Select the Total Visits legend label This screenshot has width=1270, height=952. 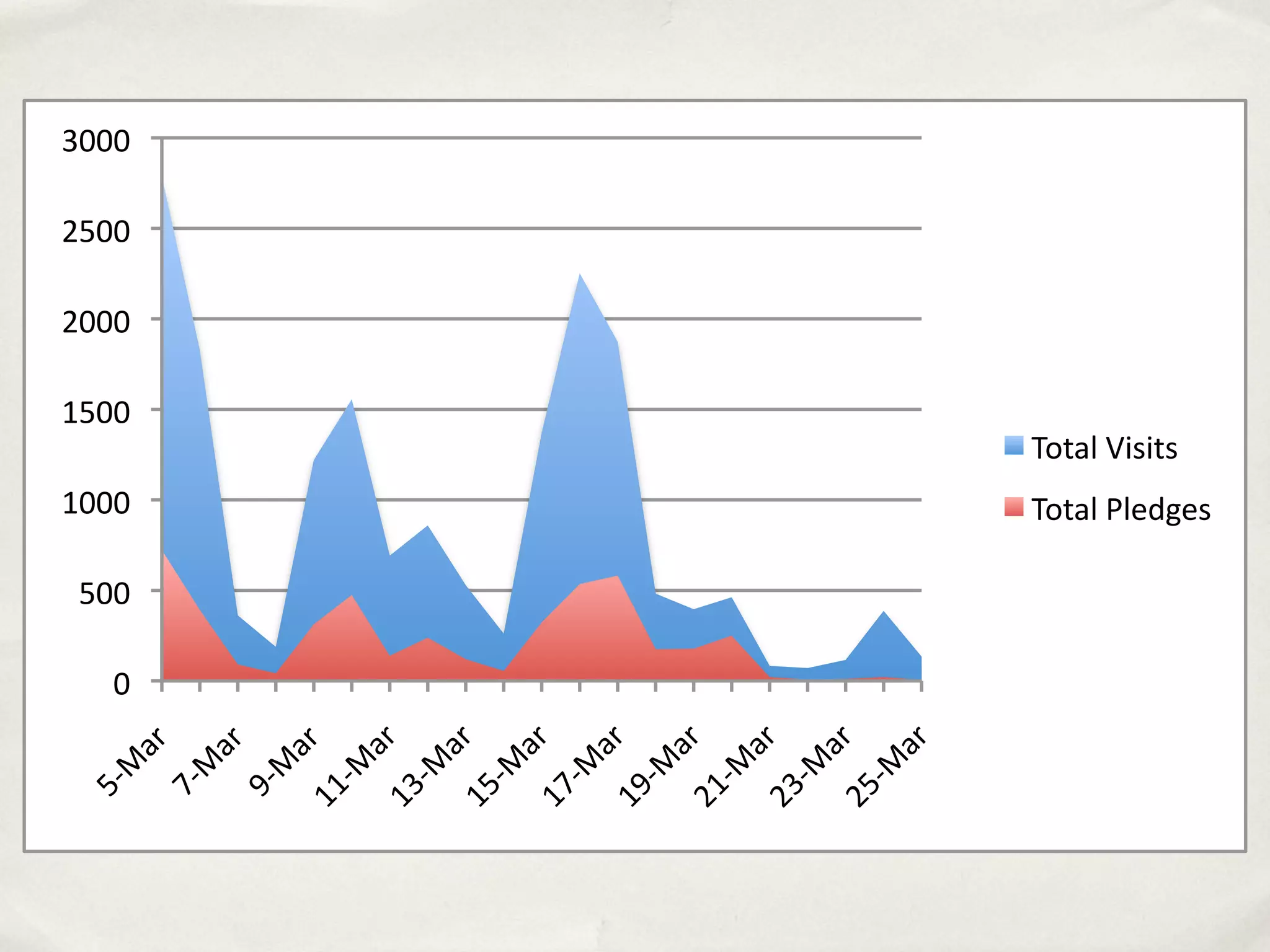pos(1104,448)
